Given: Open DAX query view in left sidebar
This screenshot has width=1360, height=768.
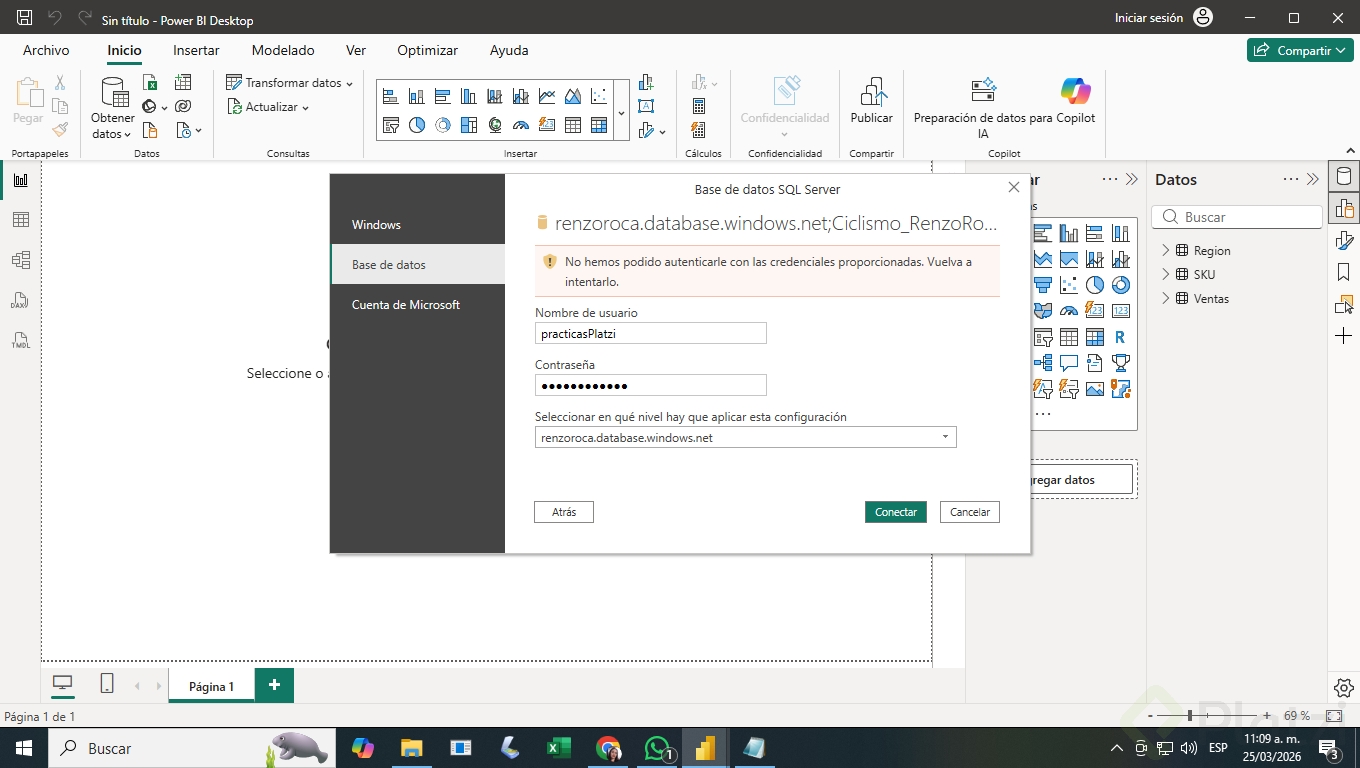Looking at the screenshot, I should pos(20,300).
